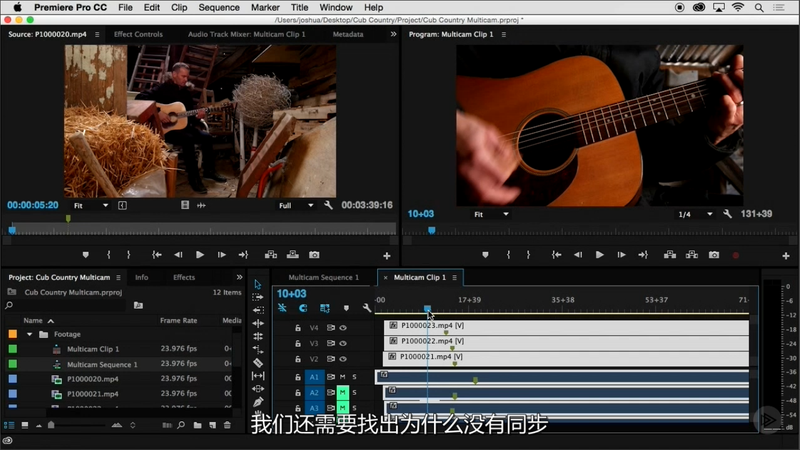Toggle snap magnet in timeline
The width and height of the screenshot is (800, 450).
pyautogui.click(x=303, y=308)
